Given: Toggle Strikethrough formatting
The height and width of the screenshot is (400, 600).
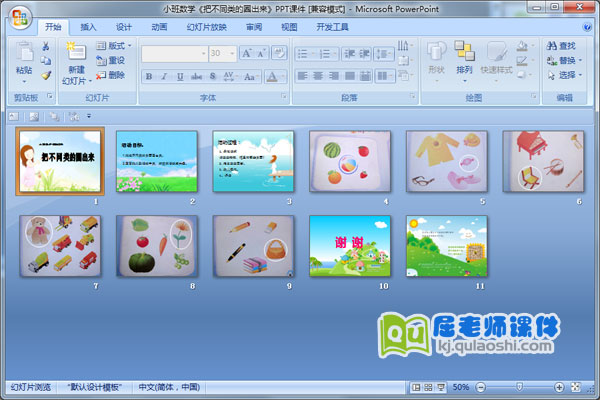Looking at the screenshot, I should pos(196,77).
